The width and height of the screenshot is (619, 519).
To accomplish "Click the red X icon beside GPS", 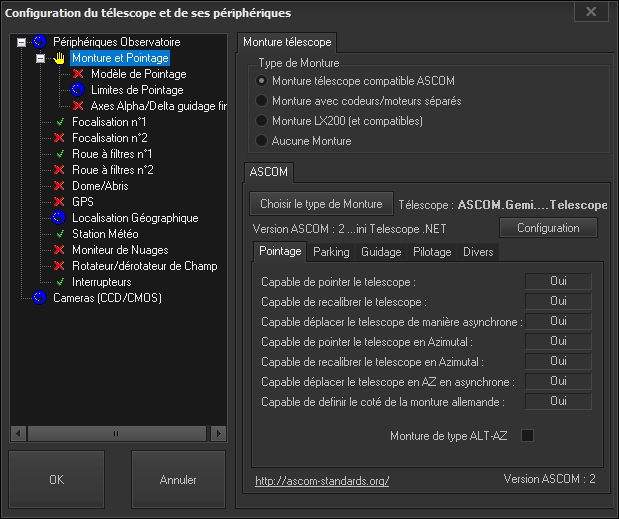I will pyautogui.click(x=59, y=202).
